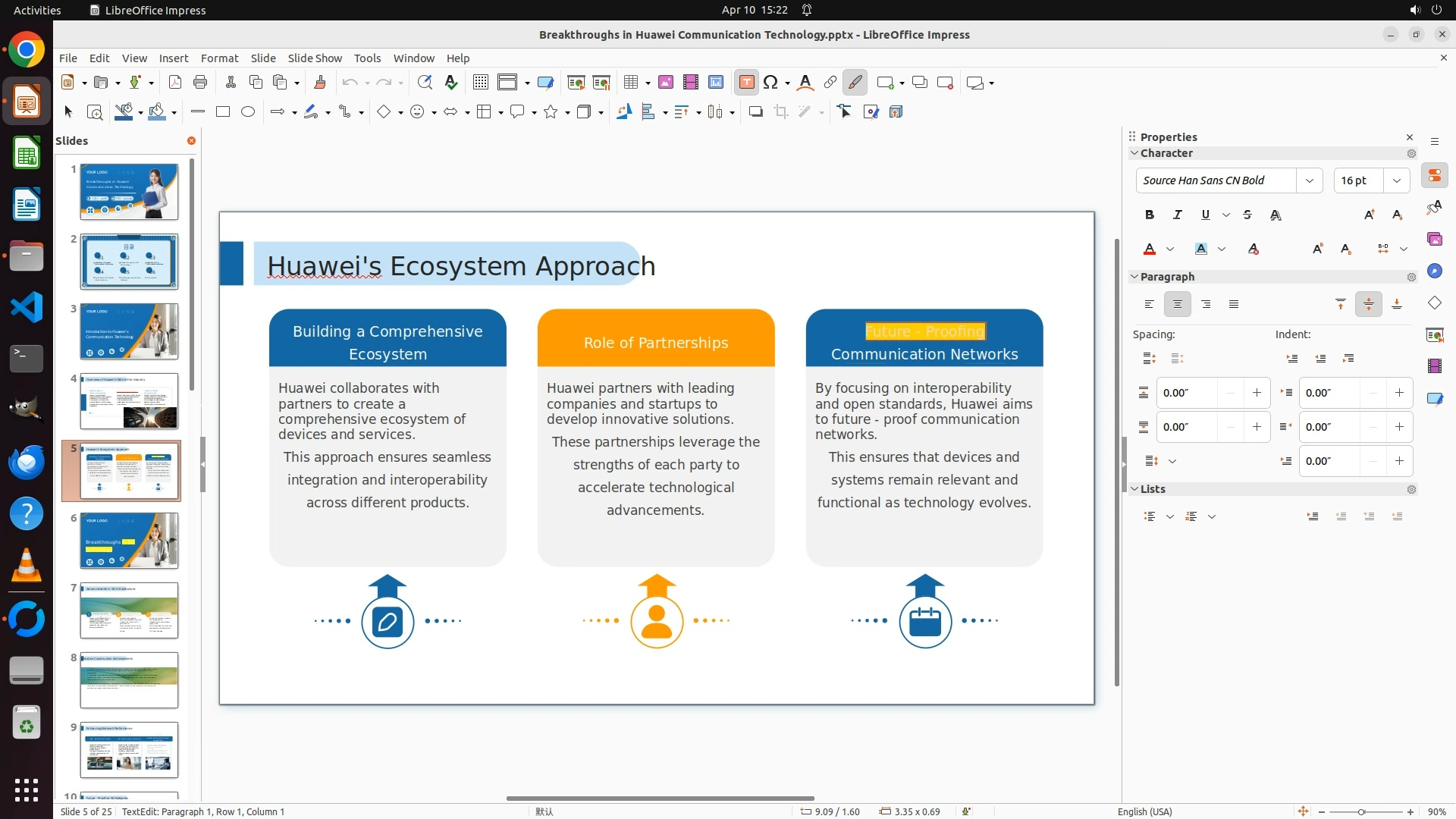Image resolution: width=1456 pixels, height=819 pixels.
Task: Select slide 7 thumbnail
Action: (x=129, y=610)
